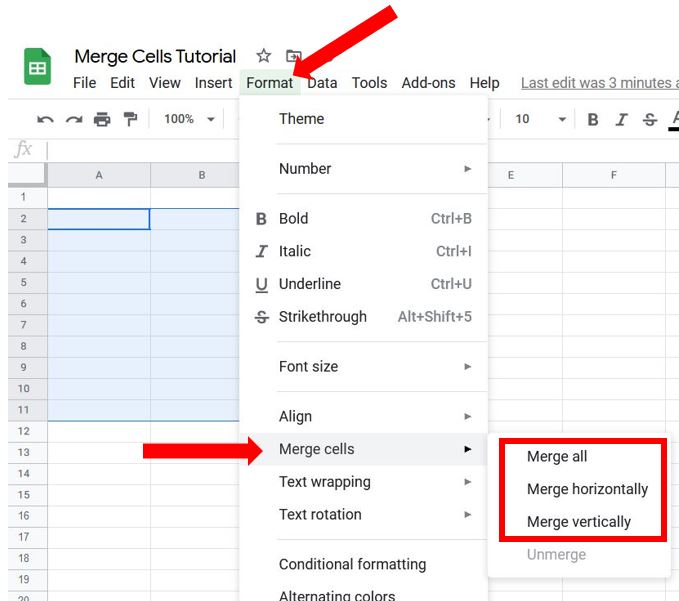Click the Print toolbar icon

coord(102,119)
